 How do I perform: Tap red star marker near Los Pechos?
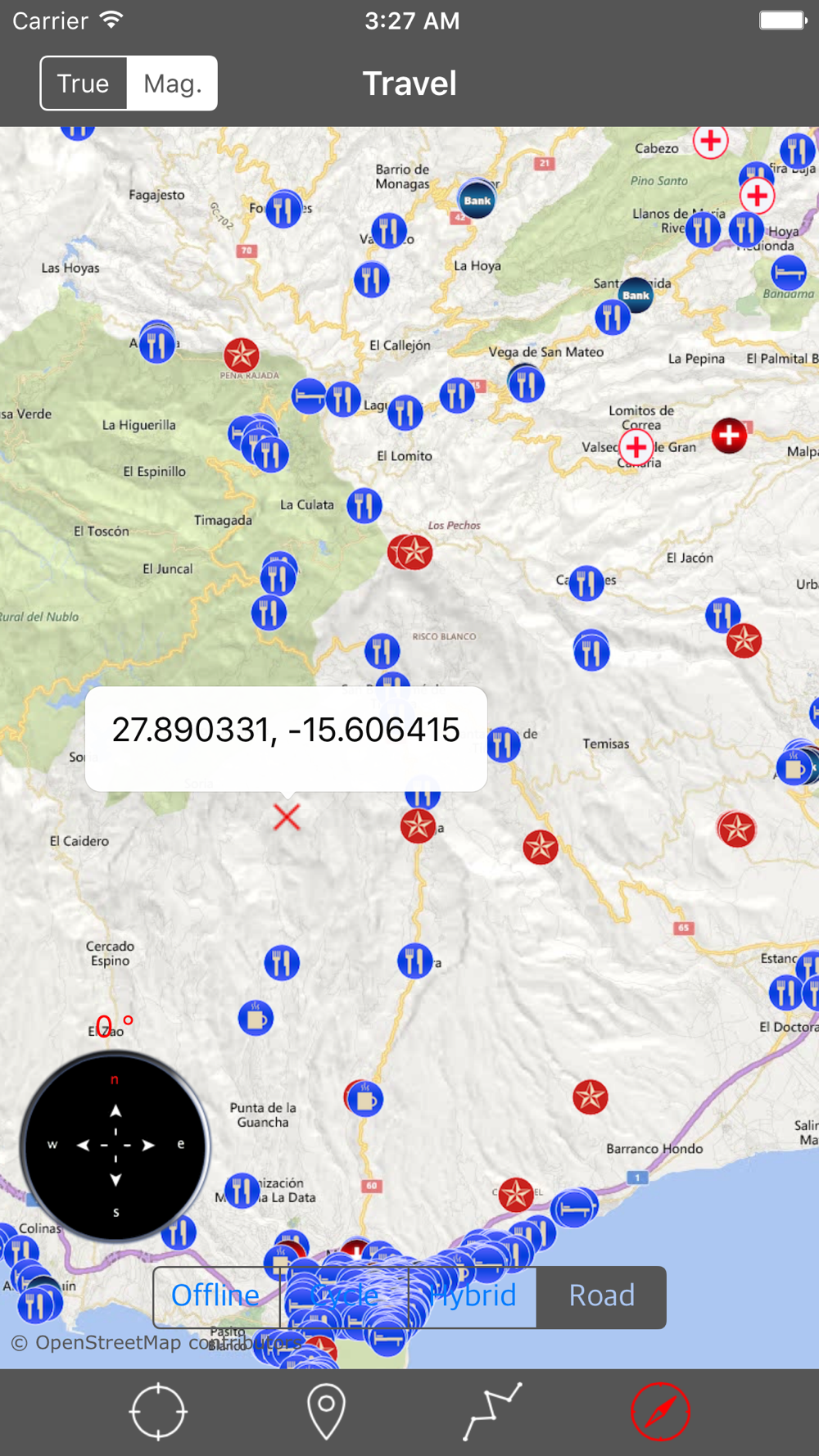pos(414,552)
